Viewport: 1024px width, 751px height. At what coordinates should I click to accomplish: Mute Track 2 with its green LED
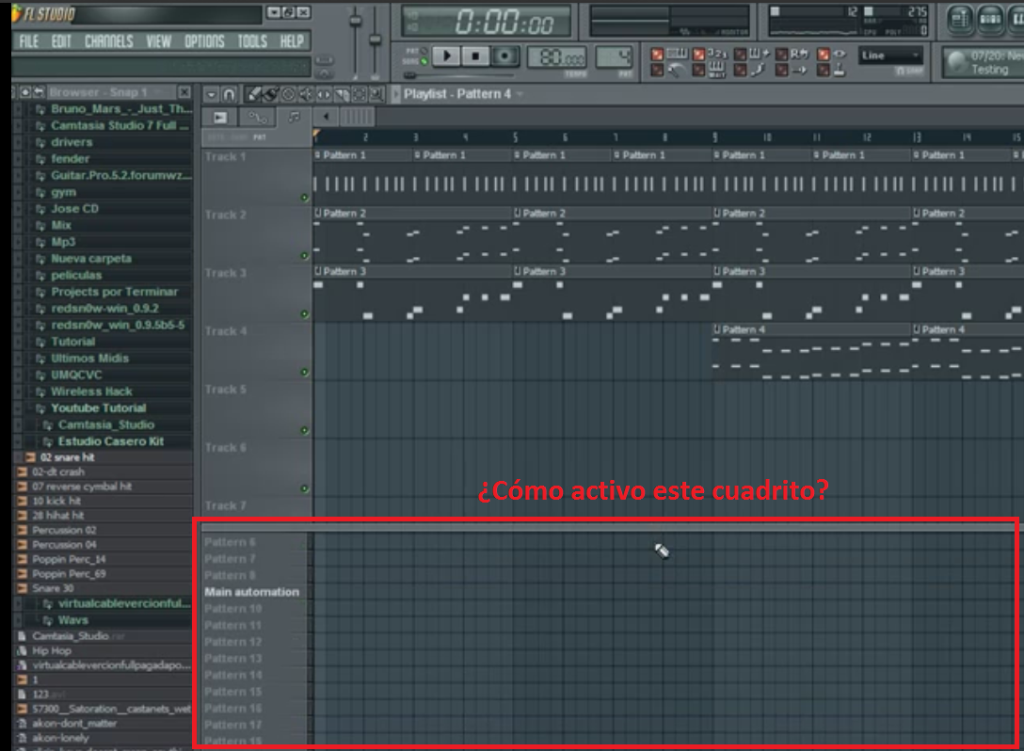304,256
